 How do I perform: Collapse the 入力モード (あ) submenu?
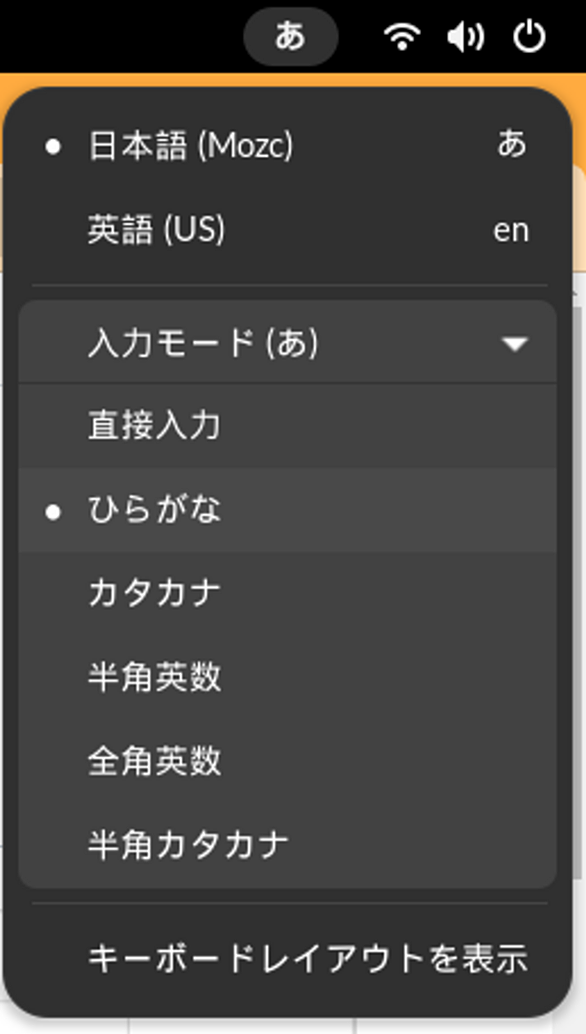click(x=288, y=342)
